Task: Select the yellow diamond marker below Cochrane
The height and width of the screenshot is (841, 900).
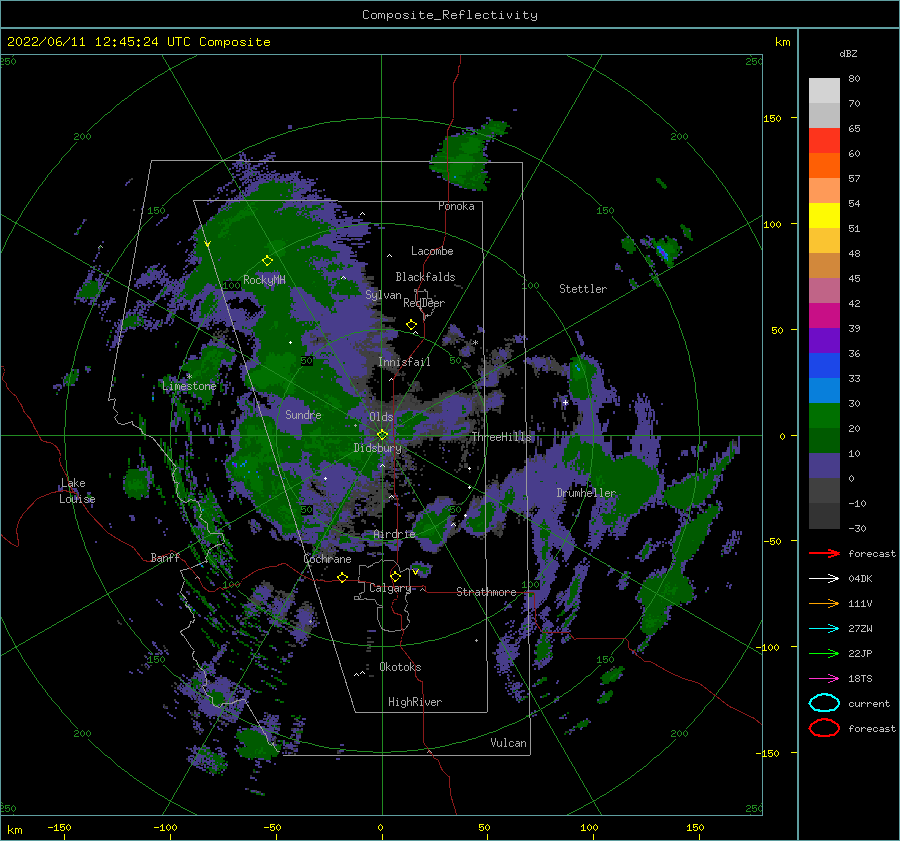Action: [x=342, y=577]
